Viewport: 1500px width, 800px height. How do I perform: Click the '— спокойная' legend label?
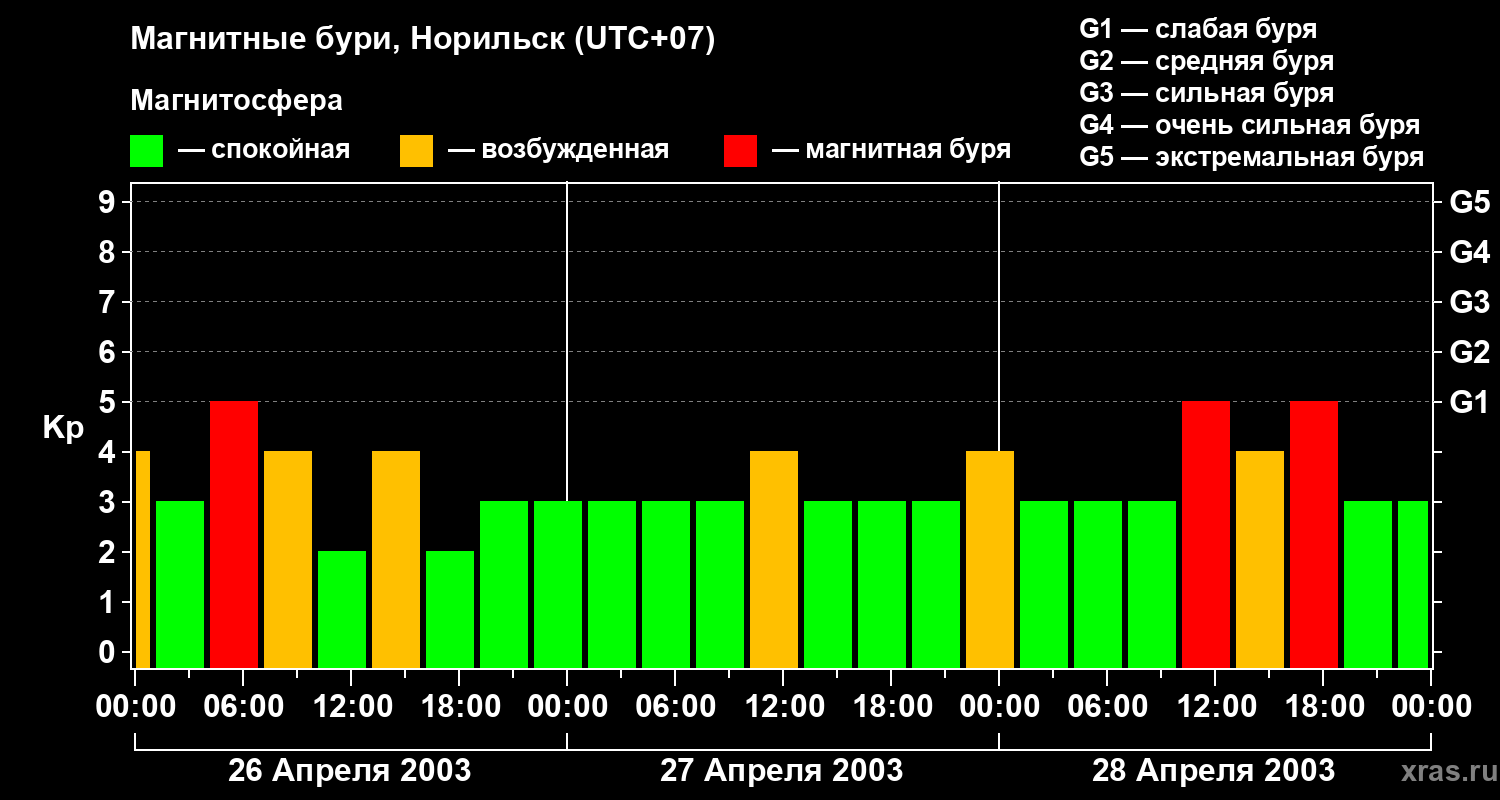(264, 151)
